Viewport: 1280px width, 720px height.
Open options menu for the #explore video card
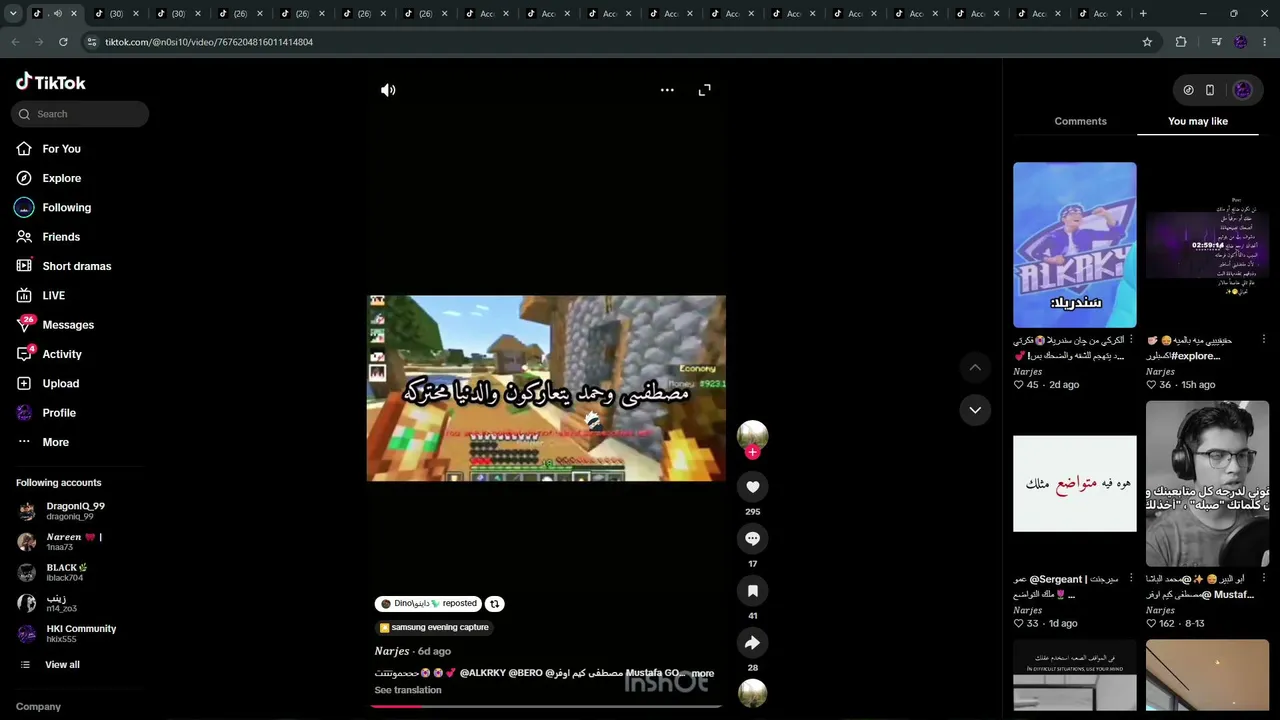pyautogui.click(x=1264, y=341)
